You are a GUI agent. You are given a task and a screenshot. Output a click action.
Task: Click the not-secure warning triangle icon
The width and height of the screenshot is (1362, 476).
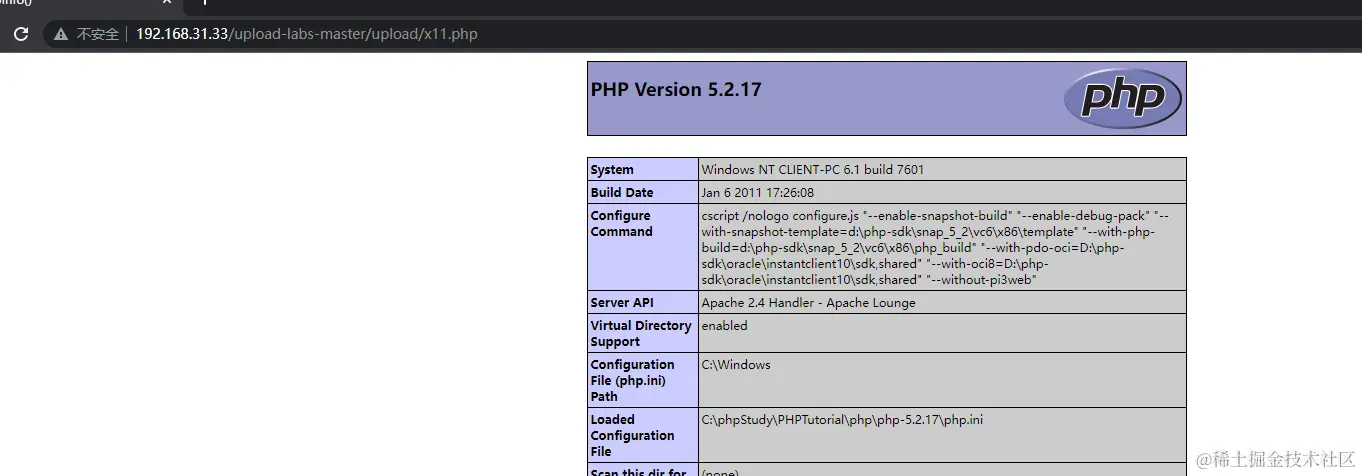pos(62,34)
